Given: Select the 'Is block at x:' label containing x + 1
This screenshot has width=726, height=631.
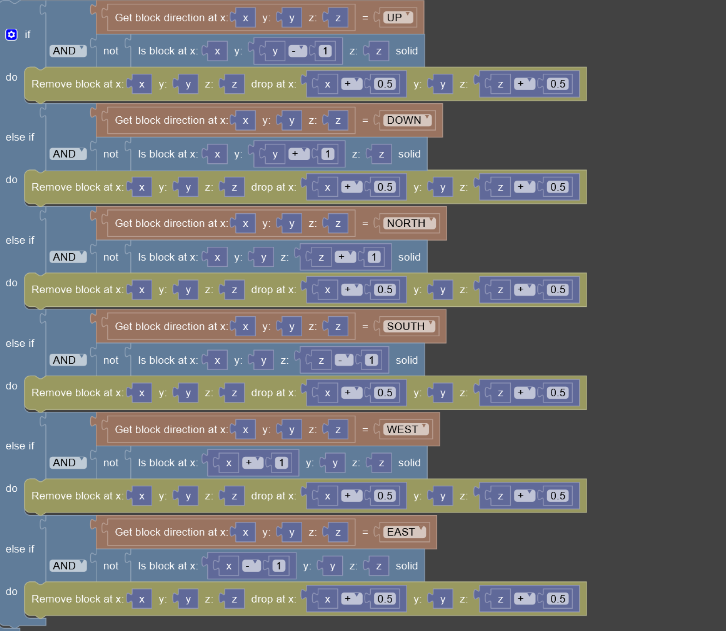Looking at the screenshot, I should pos(168,463).
